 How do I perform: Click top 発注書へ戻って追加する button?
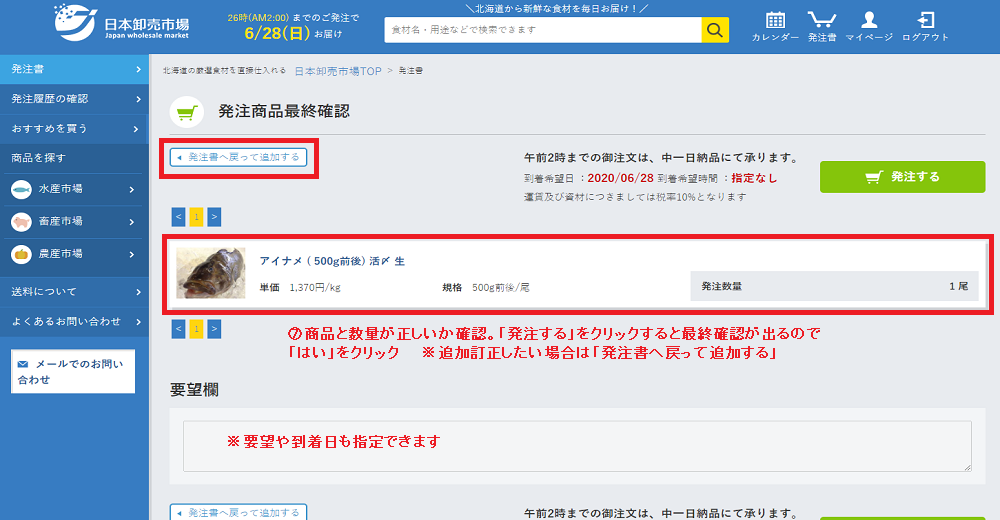pos(238,157)
